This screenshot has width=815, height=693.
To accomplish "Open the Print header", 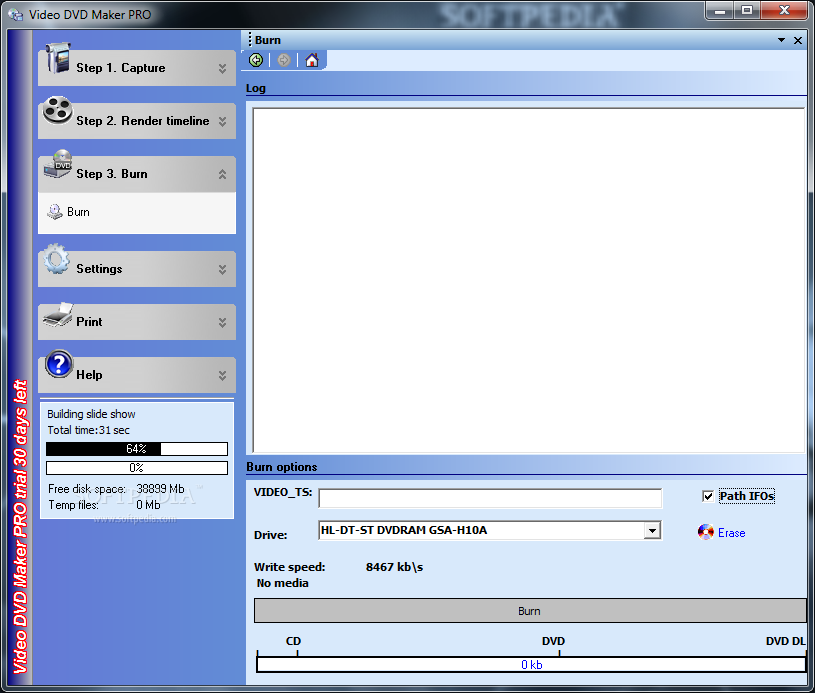I will pos(137,322).
